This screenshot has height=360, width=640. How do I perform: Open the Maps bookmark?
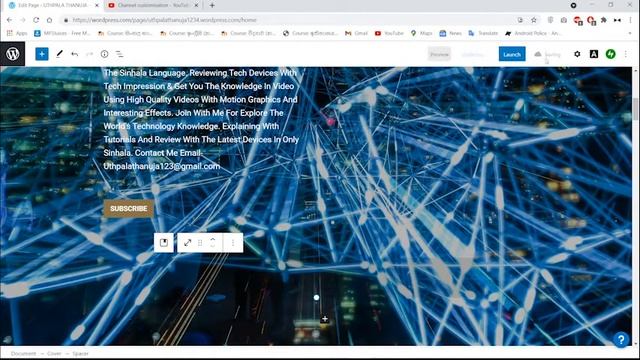pyautogui.click(x=421, y=33)
